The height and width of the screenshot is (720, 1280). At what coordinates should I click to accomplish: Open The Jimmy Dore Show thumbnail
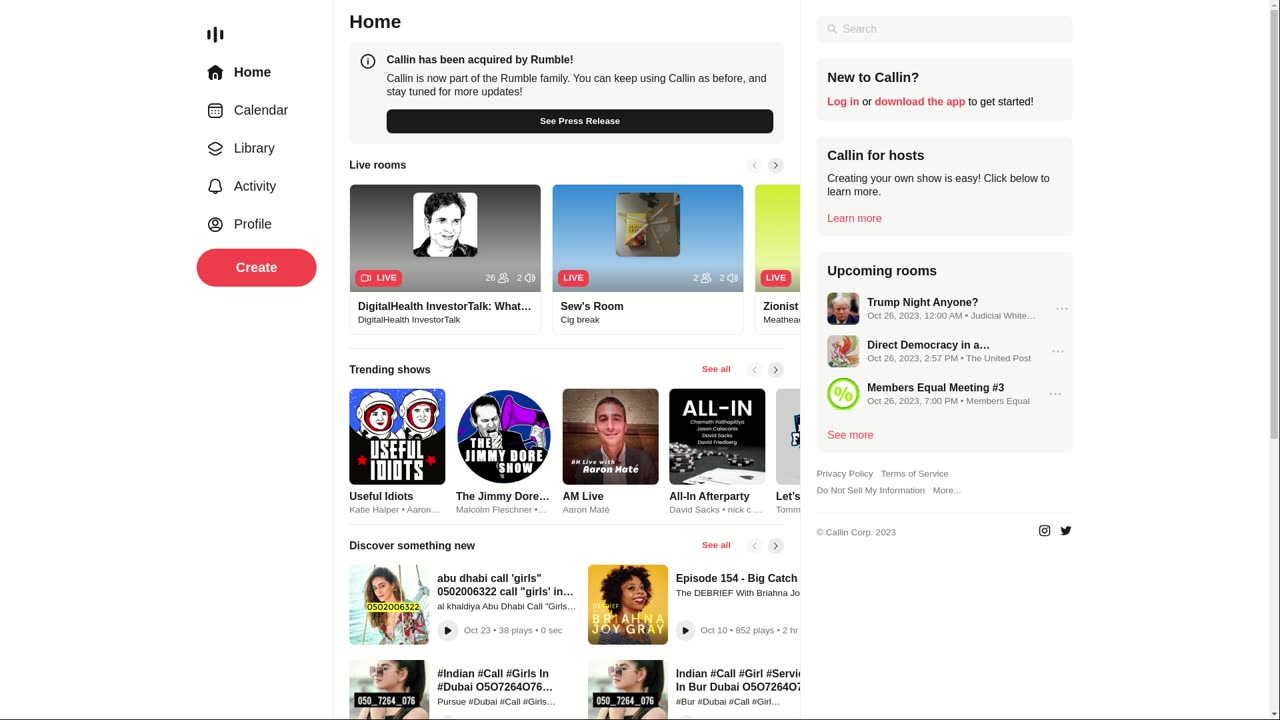504,437
